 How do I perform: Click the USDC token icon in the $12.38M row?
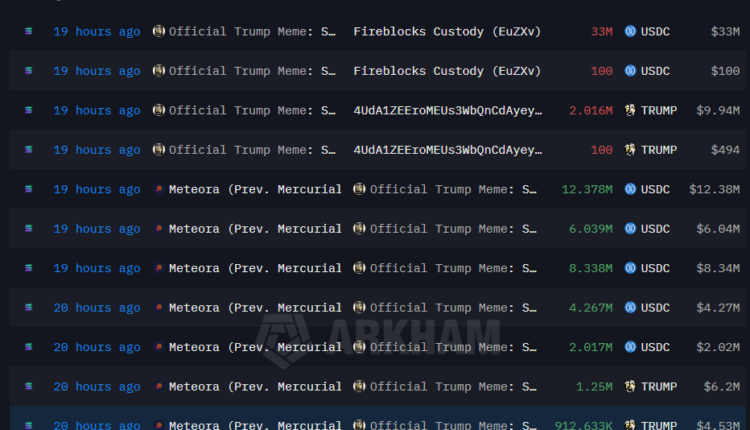tap(630, 190)
